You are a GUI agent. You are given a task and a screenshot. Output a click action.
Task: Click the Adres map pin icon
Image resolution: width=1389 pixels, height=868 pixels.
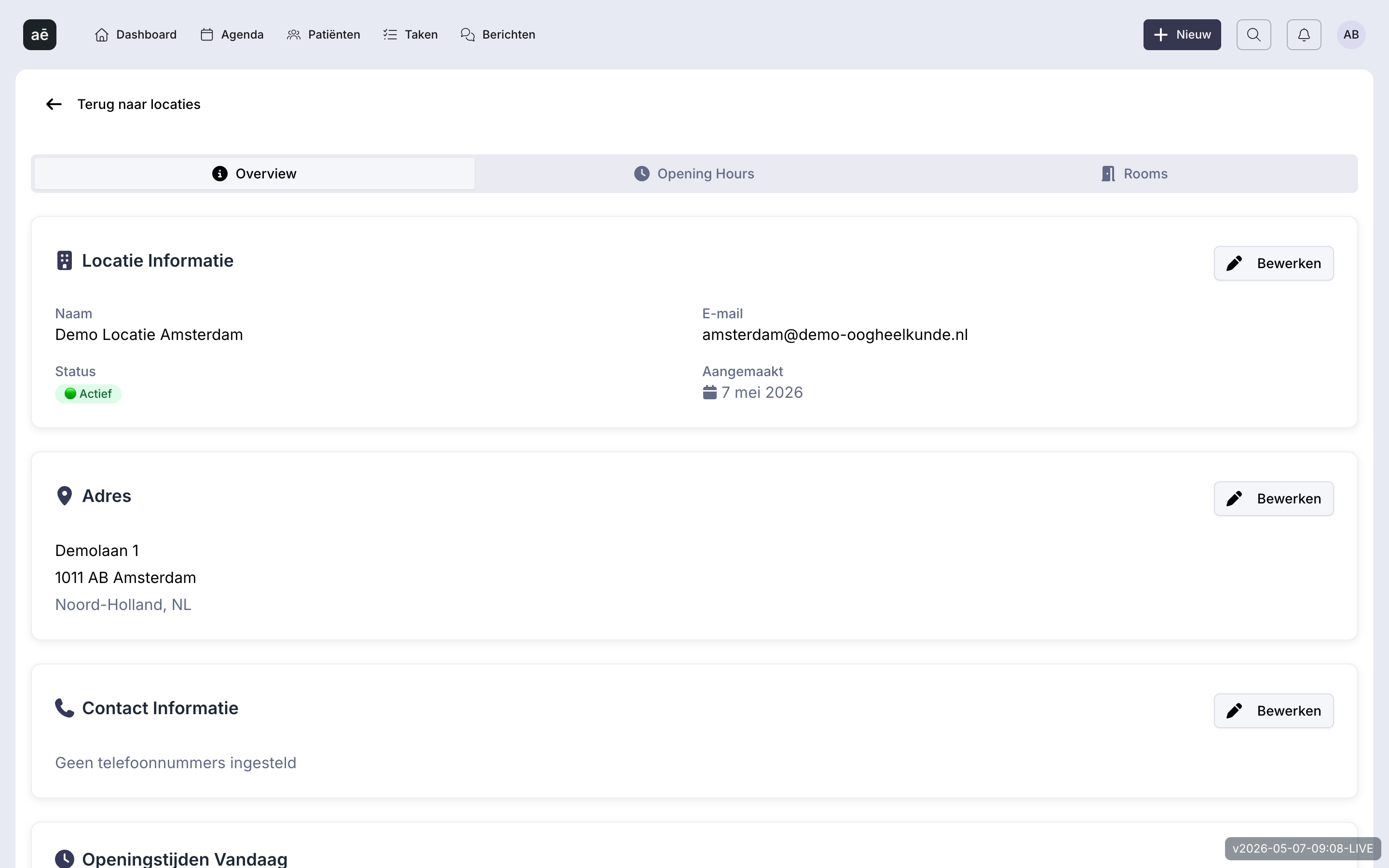pyautogui.click(x=64, y=496)
